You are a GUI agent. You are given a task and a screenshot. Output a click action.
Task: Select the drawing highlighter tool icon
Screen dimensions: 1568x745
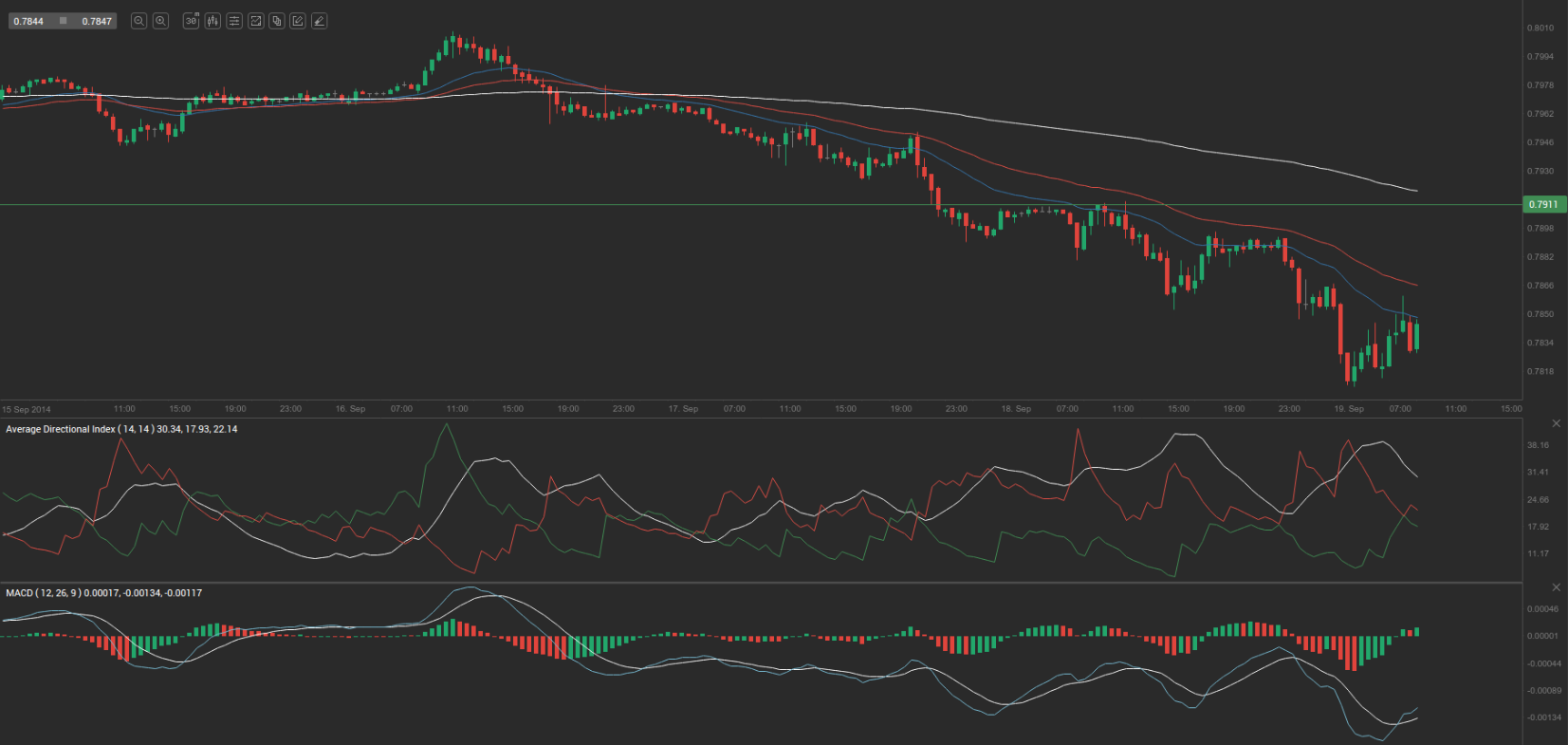coord(320,21)
